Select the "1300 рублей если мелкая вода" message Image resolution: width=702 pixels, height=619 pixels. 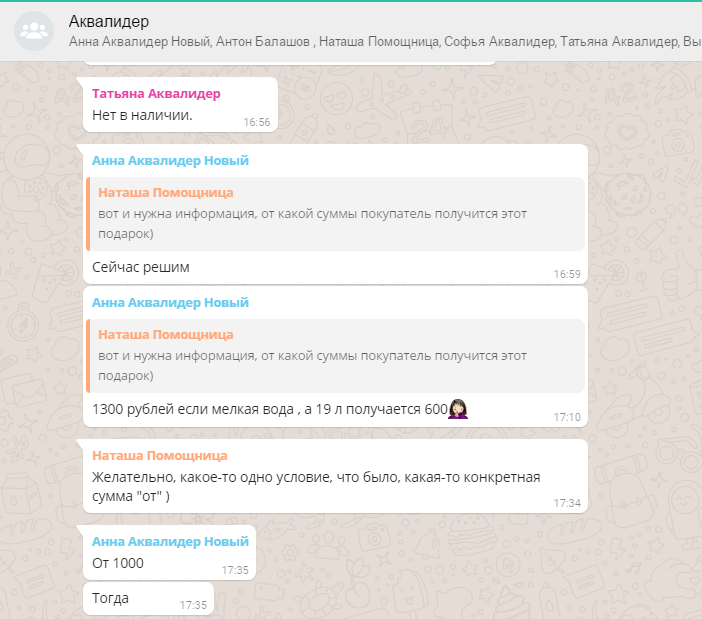coord(270,409)
